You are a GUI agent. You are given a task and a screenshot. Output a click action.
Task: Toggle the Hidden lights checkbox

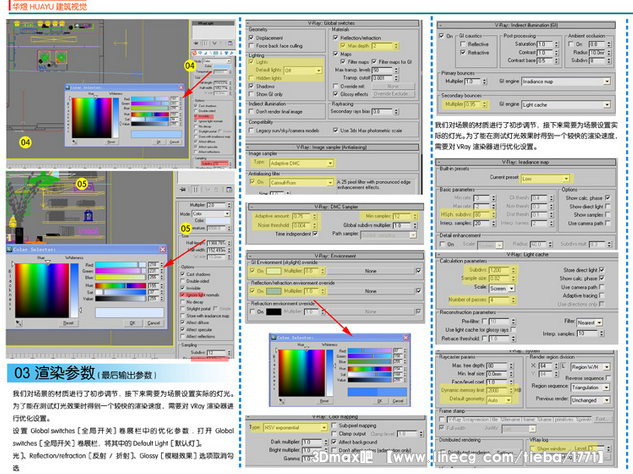(x=251, y=78)
